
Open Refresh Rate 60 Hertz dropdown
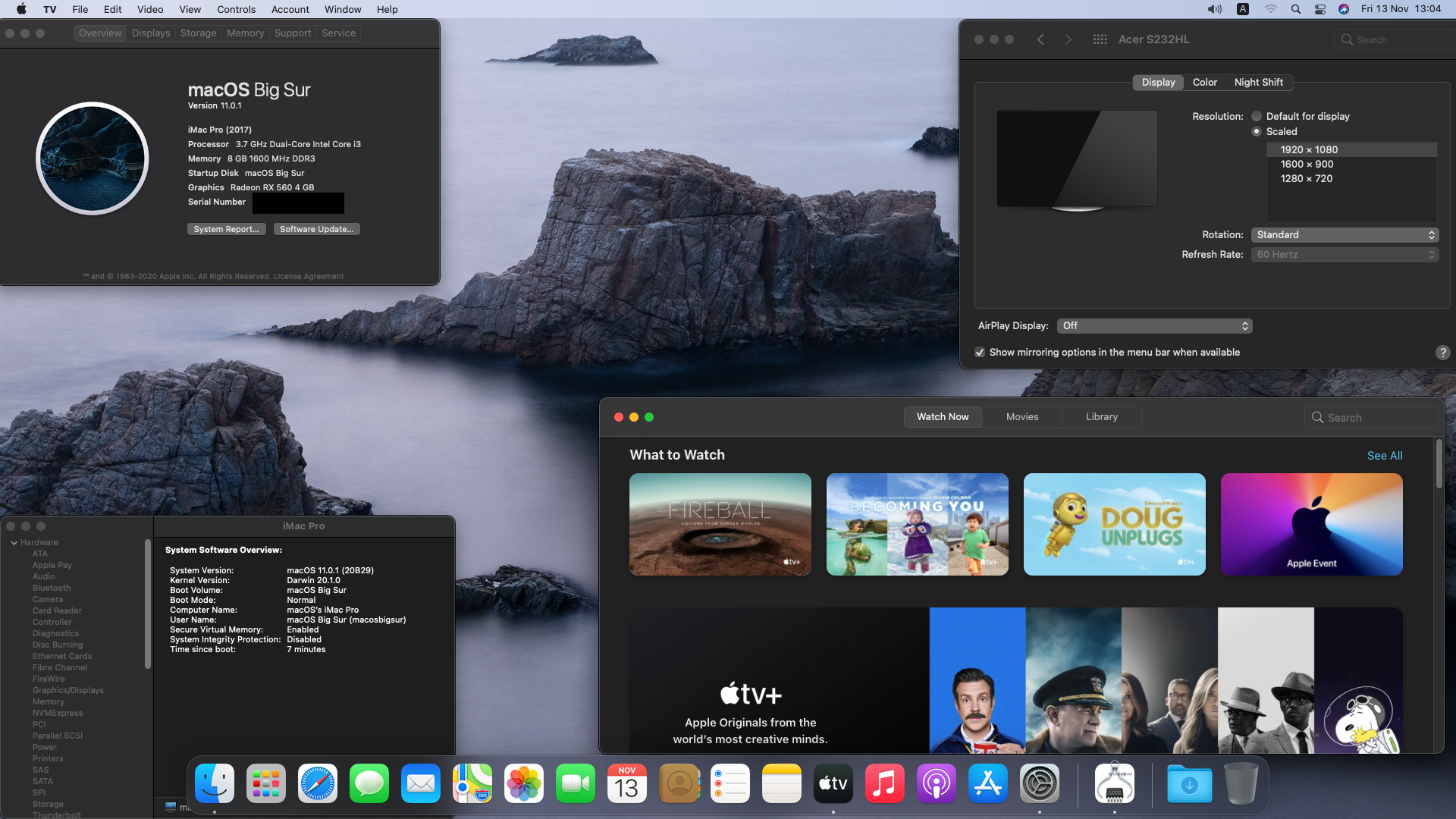click(x=1345, y=255)
